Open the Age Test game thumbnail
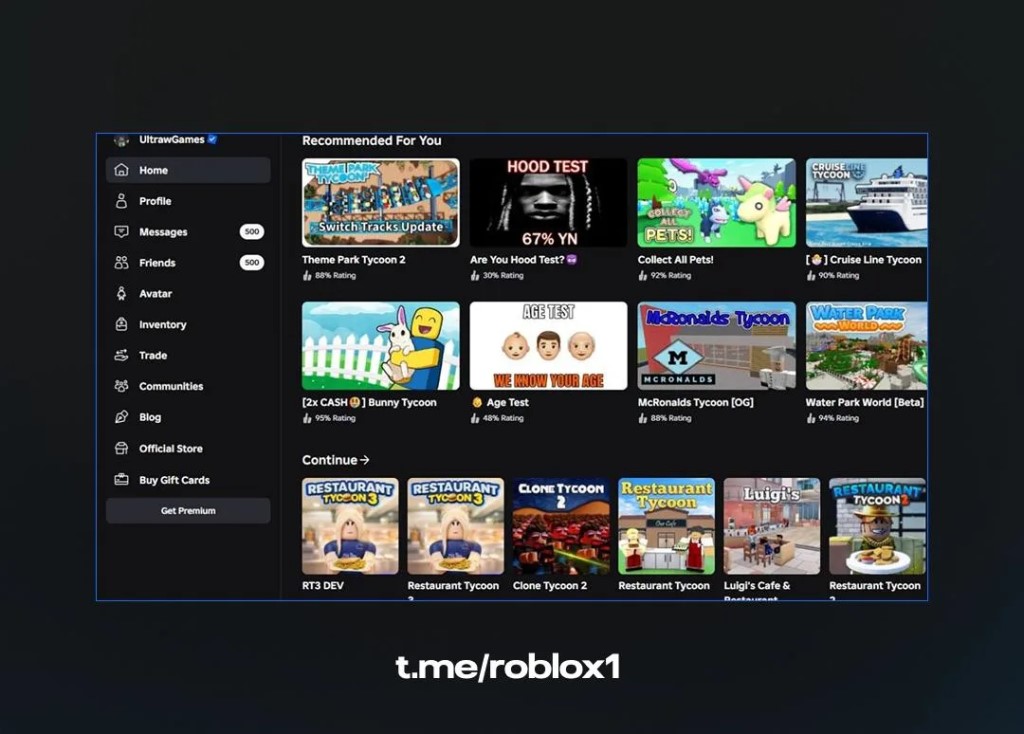This screenshot has height=734, width=1024. [549, 345]
